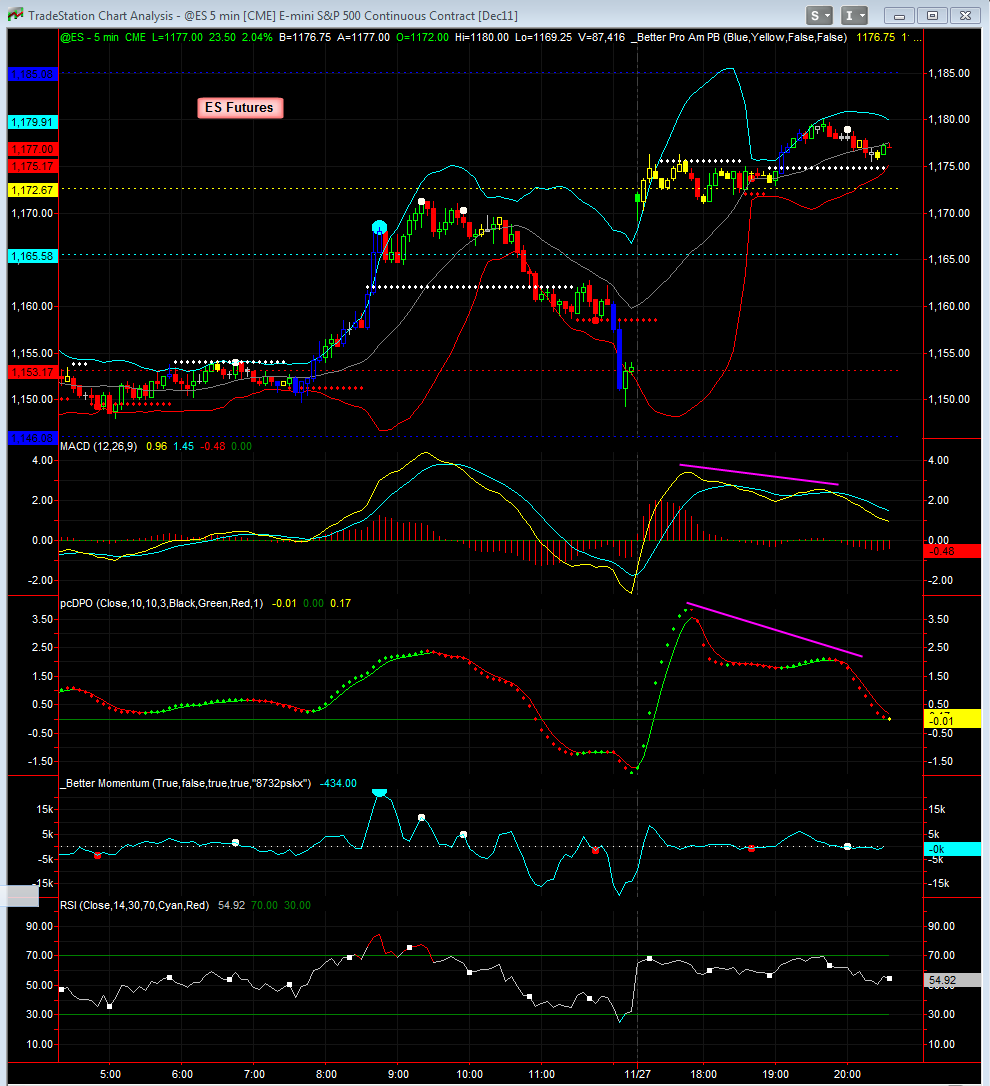Viewport: 990px width, 1086px height.
Task: Minimize the Chart Analysis window
Action: pos(899,15)
